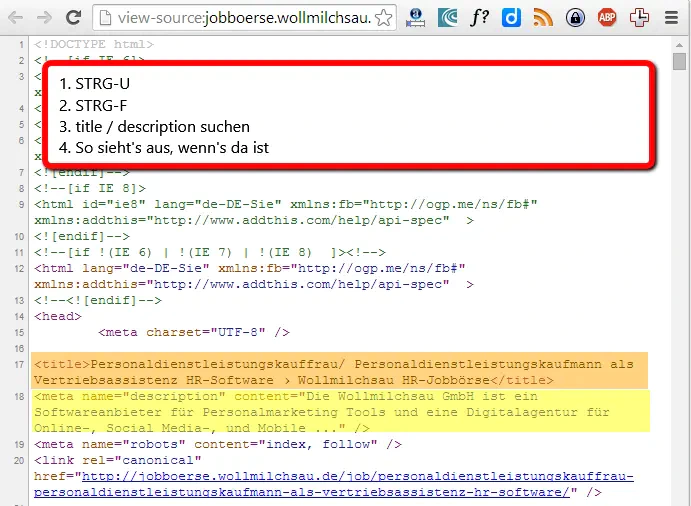Click the <![endif]--> line 10
691x506 pixels.
pyautogui.click(x=82, y=236)
